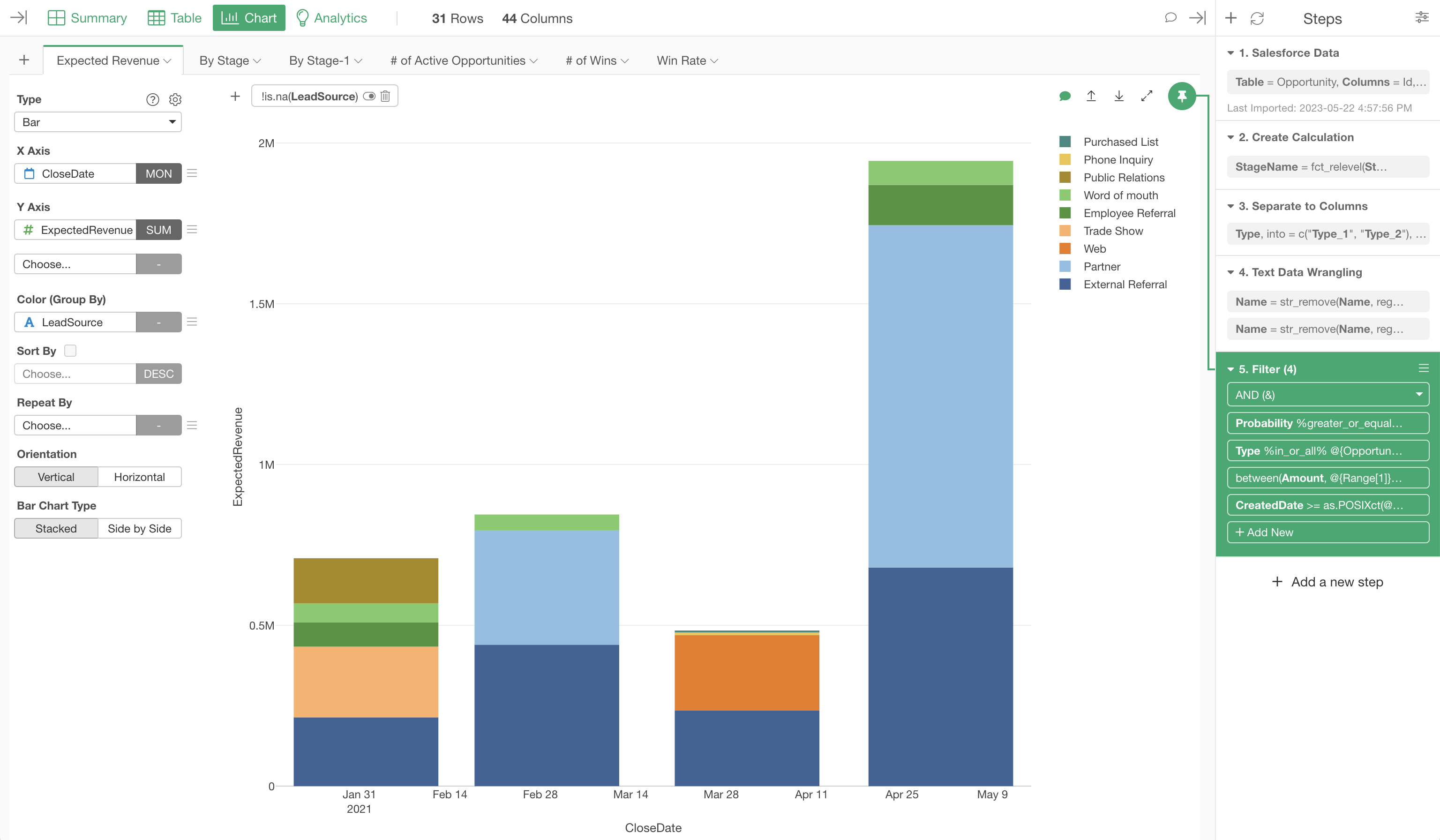This screenshot has width=1440, height=840.
Task: Enable the Sort By checkbox
Action: tap(70, 350)
